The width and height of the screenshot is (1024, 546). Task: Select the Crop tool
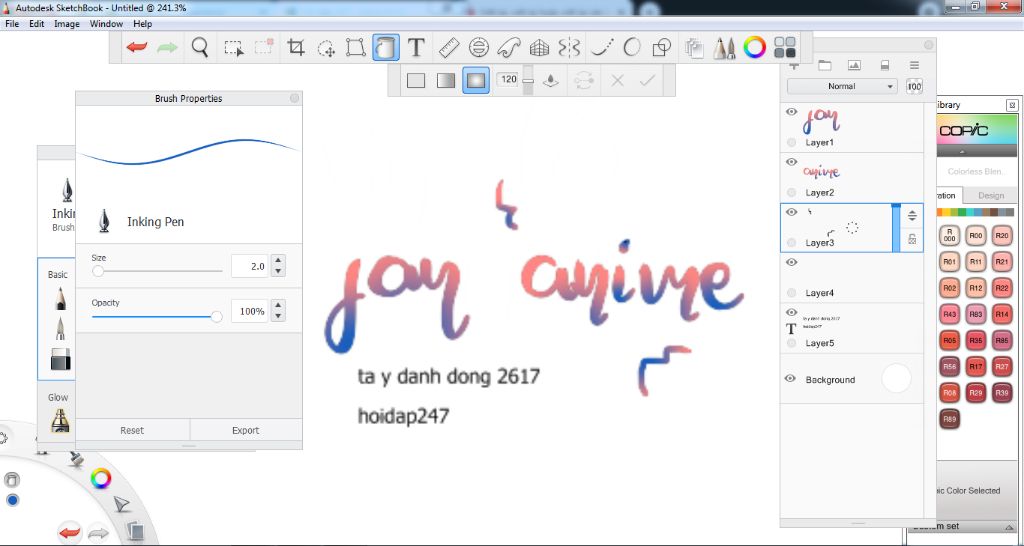296,48
